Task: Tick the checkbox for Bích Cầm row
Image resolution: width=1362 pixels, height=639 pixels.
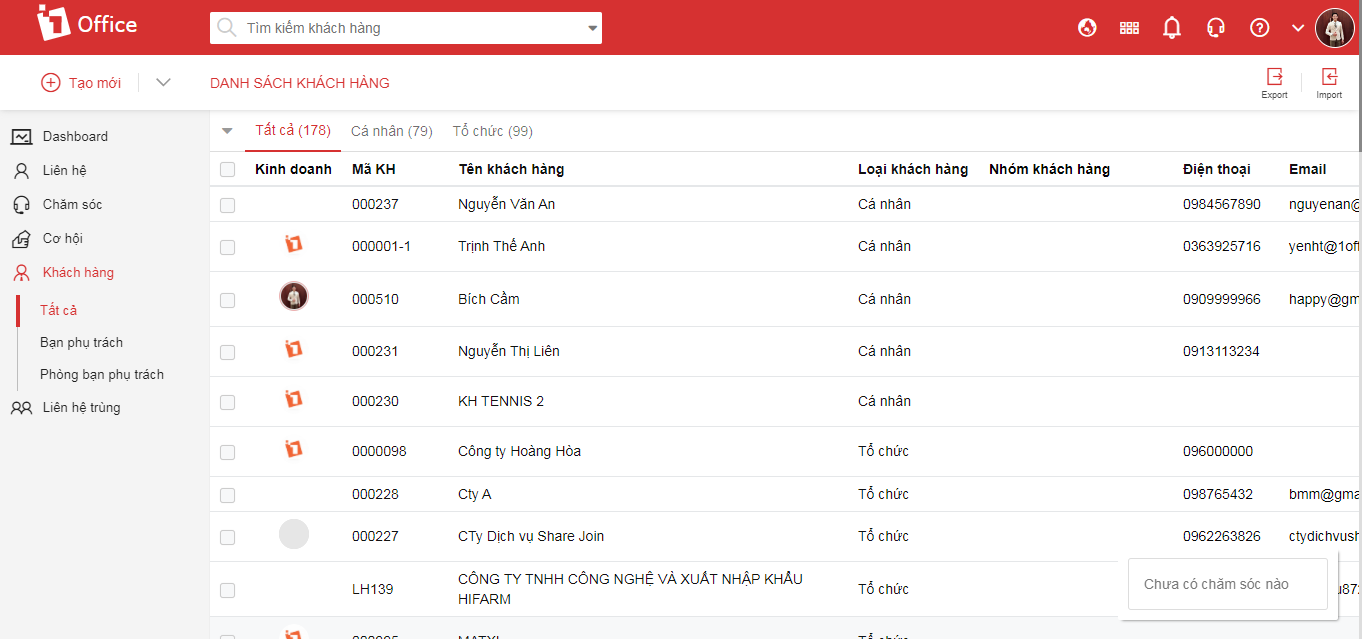Action: point(228,300)
